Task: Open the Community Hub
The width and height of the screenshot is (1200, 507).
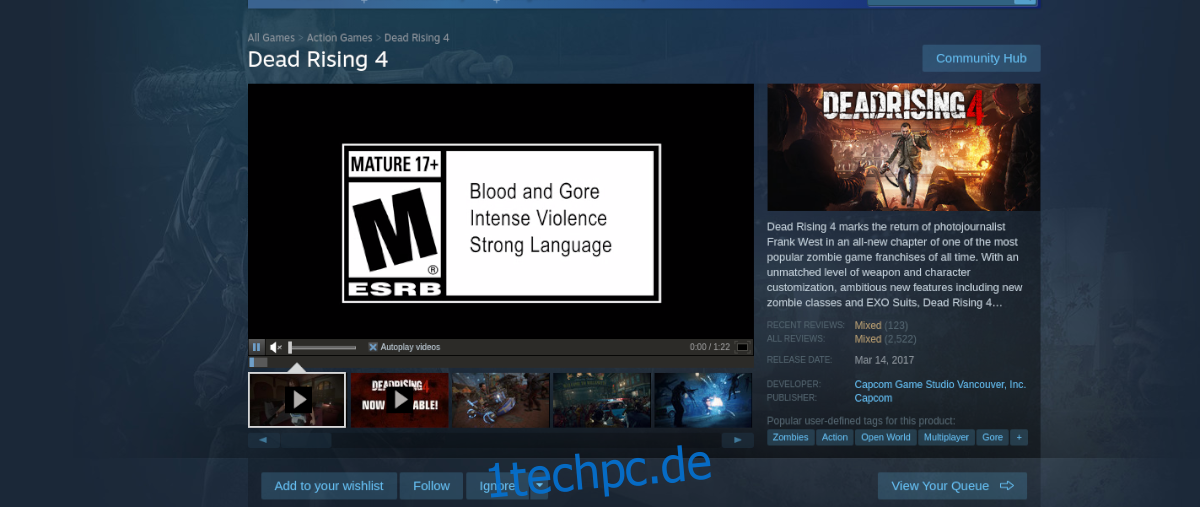Action: coord(981,58)
